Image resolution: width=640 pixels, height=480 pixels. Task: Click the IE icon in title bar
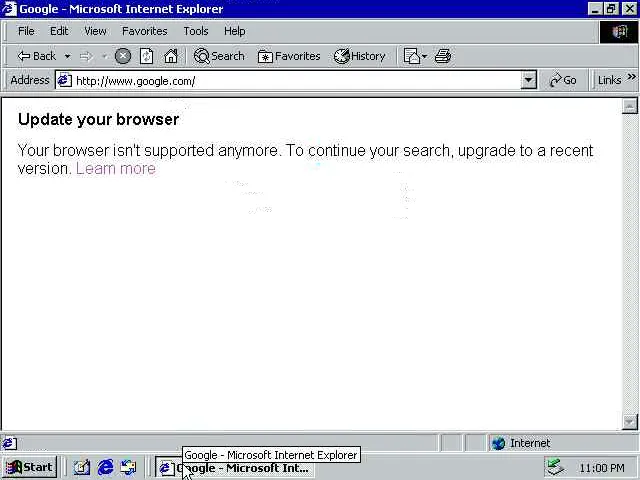[x=9, y=9]
